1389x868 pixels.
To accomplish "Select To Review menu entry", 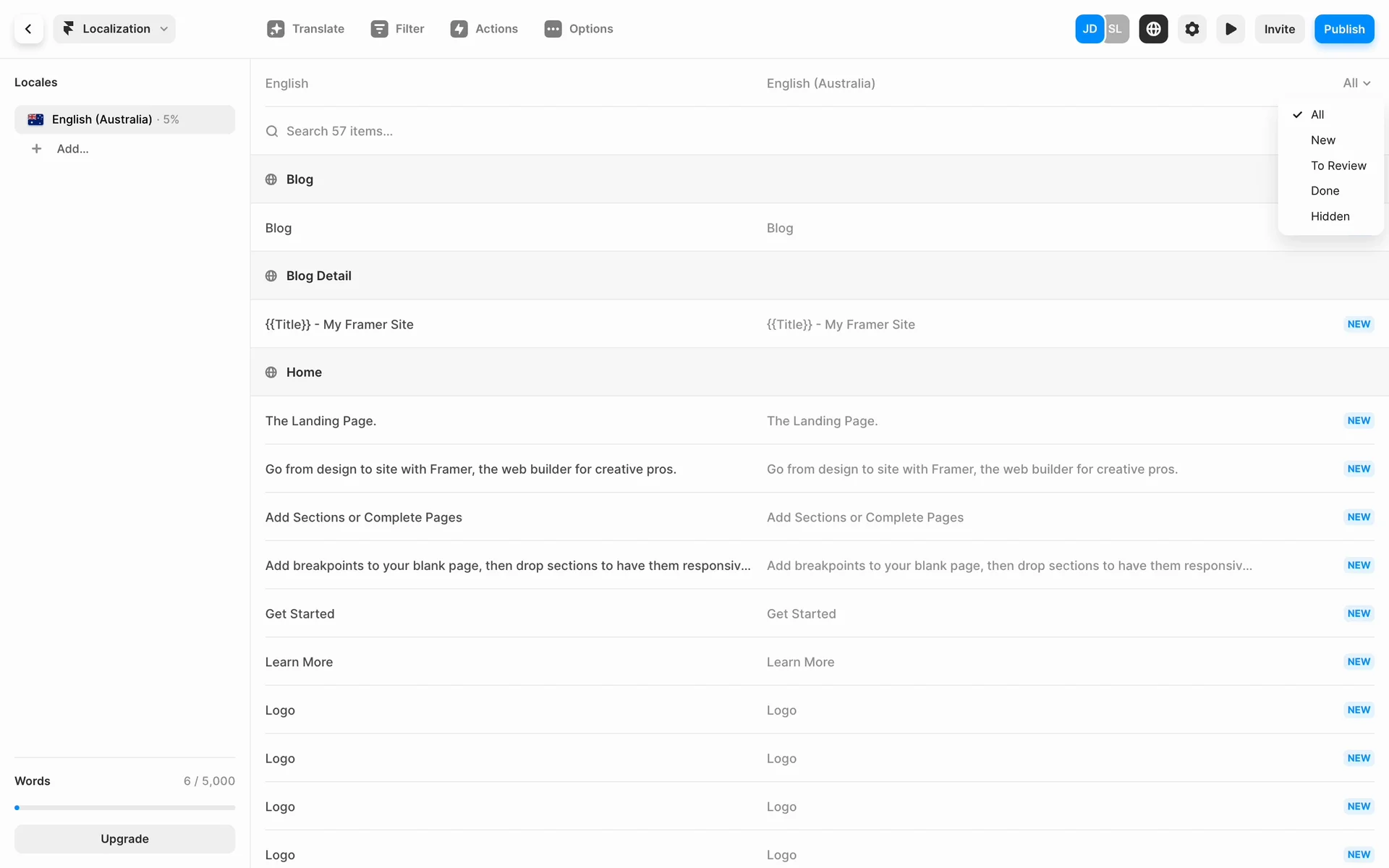I will pyautogui.click(x=1338, y=166).
